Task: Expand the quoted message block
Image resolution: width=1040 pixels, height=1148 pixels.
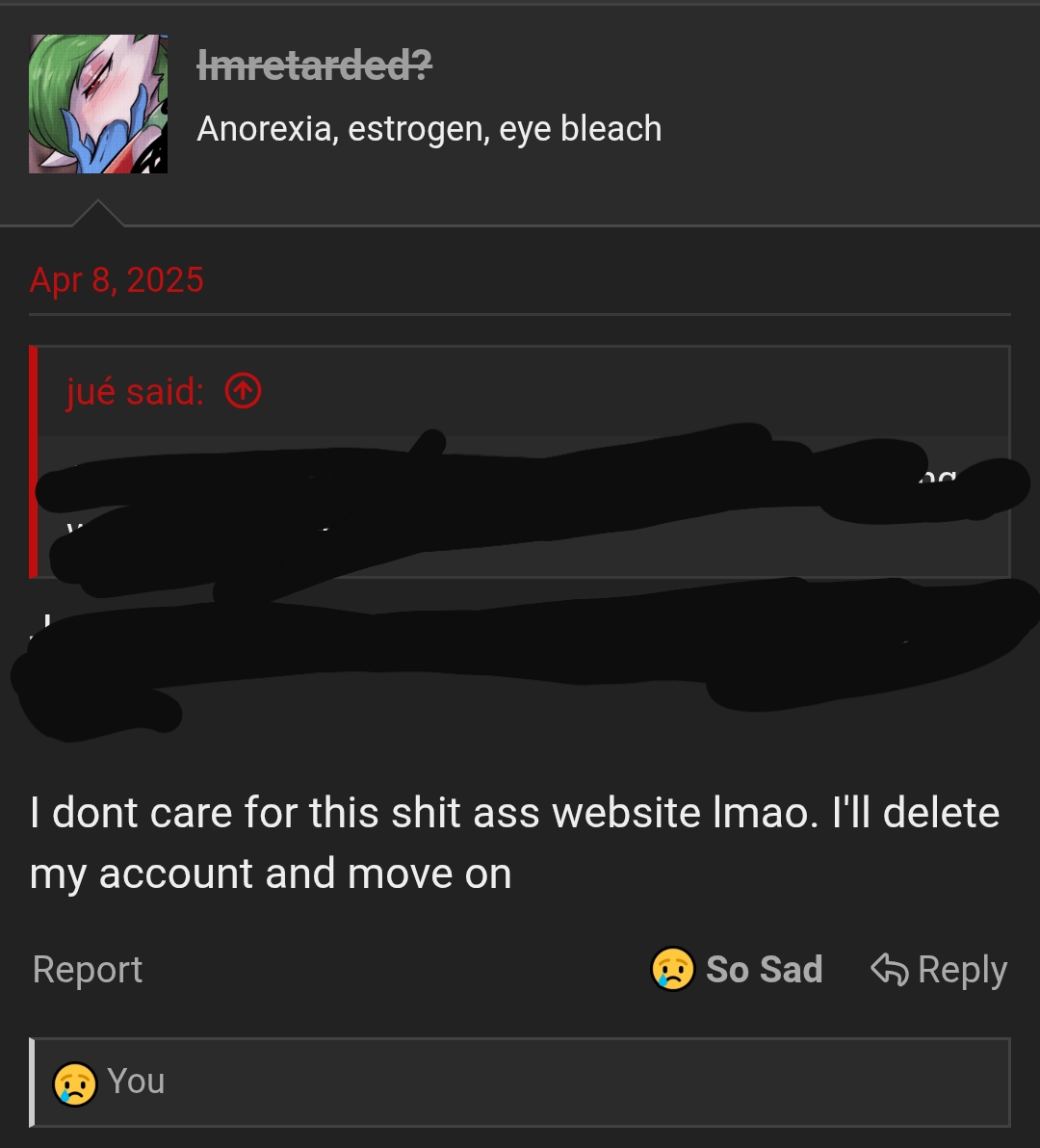Action: click(520, 506)
